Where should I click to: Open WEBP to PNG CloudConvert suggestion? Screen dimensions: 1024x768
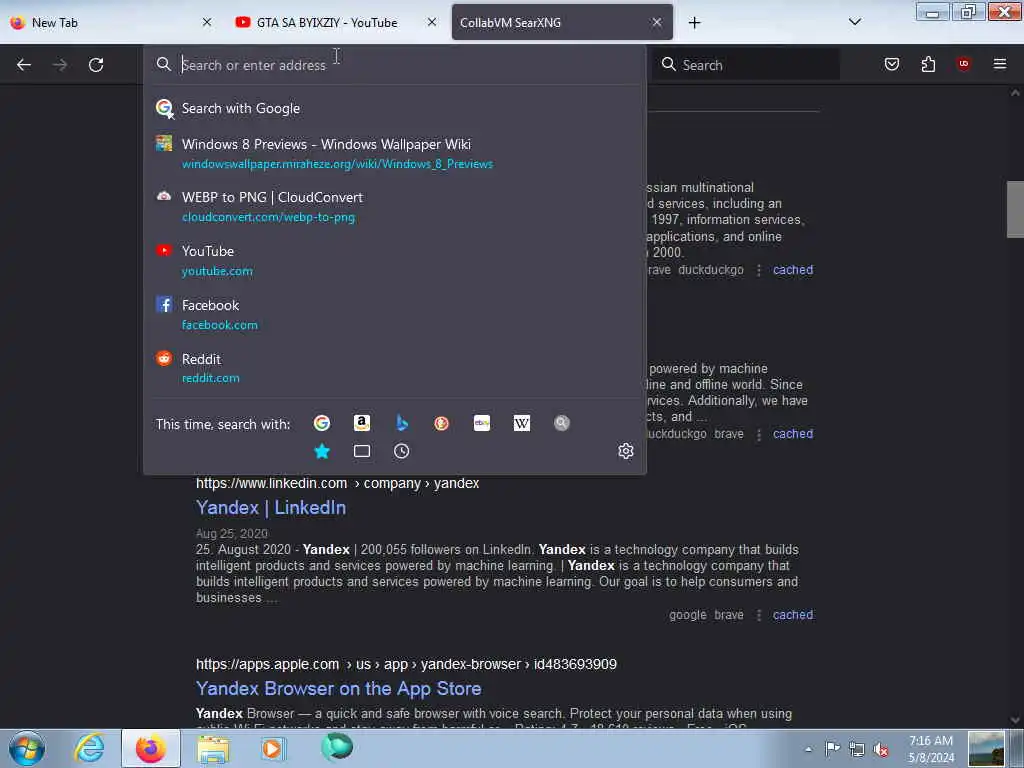click(394, 206)
